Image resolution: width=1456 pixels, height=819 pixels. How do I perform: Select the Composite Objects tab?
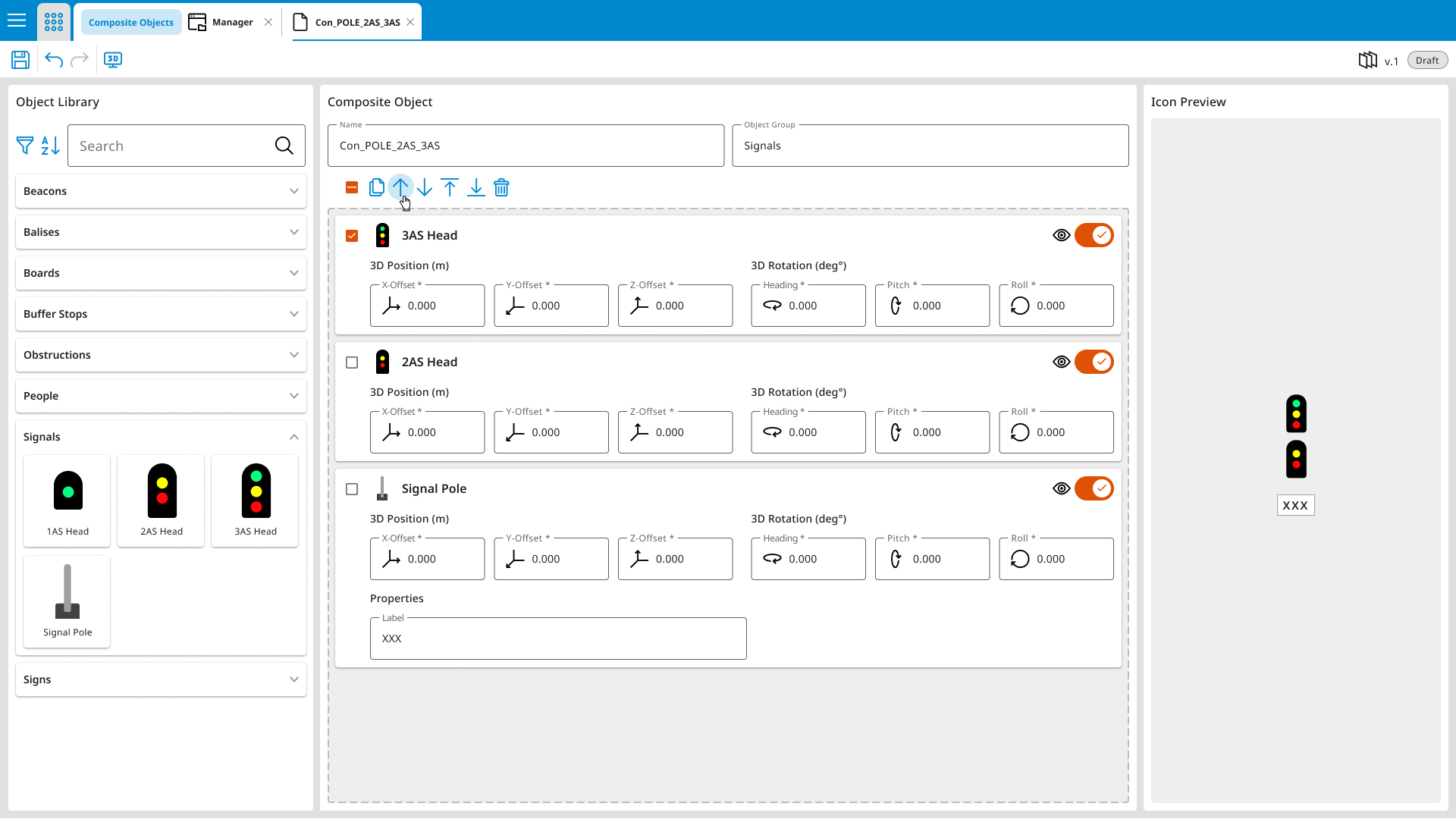click(x=130, y=22)
